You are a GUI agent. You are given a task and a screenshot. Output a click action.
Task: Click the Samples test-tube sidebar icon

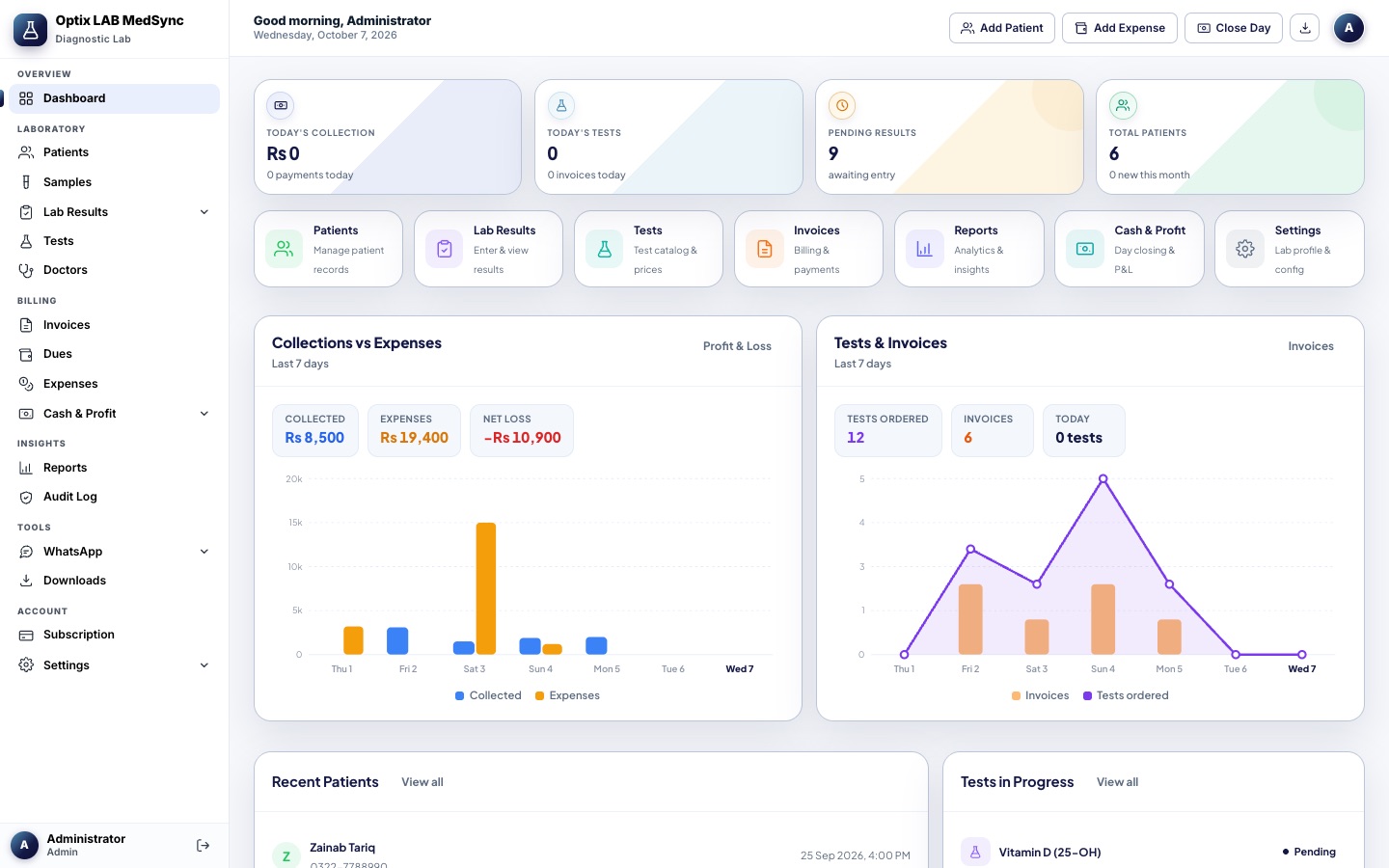[x=26, y=182]
